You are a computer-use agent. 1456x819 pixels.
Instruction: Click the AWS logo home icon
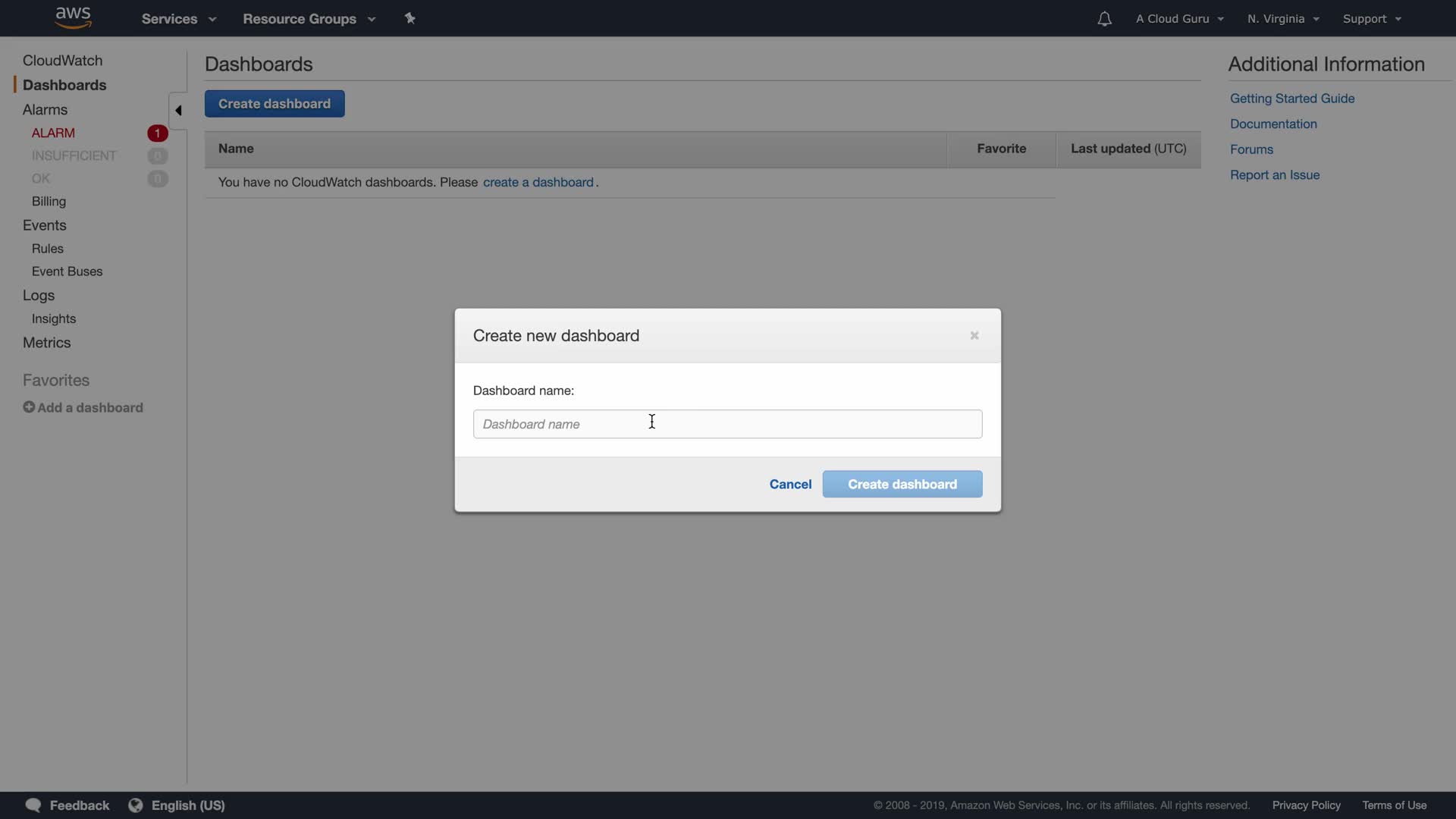(x=73, y=18)
